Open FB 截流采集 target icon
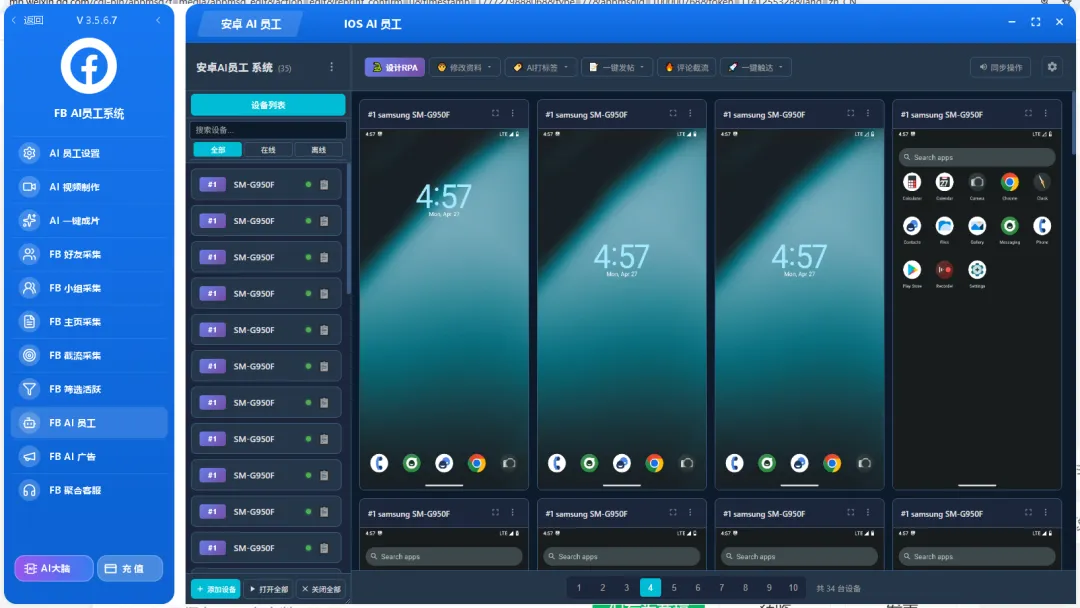1080x608 pixels. click(29, 355)
